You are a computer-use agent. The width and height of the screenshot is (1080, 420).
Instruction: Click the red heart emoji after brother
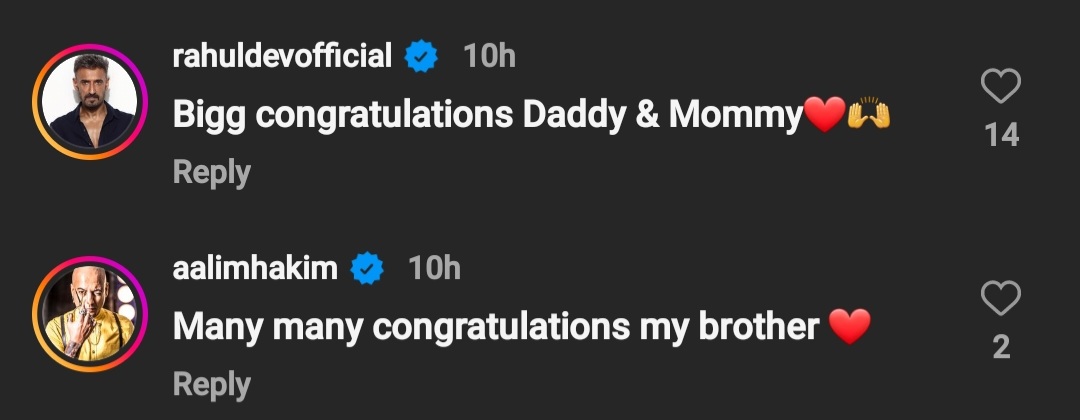point(849,327)
